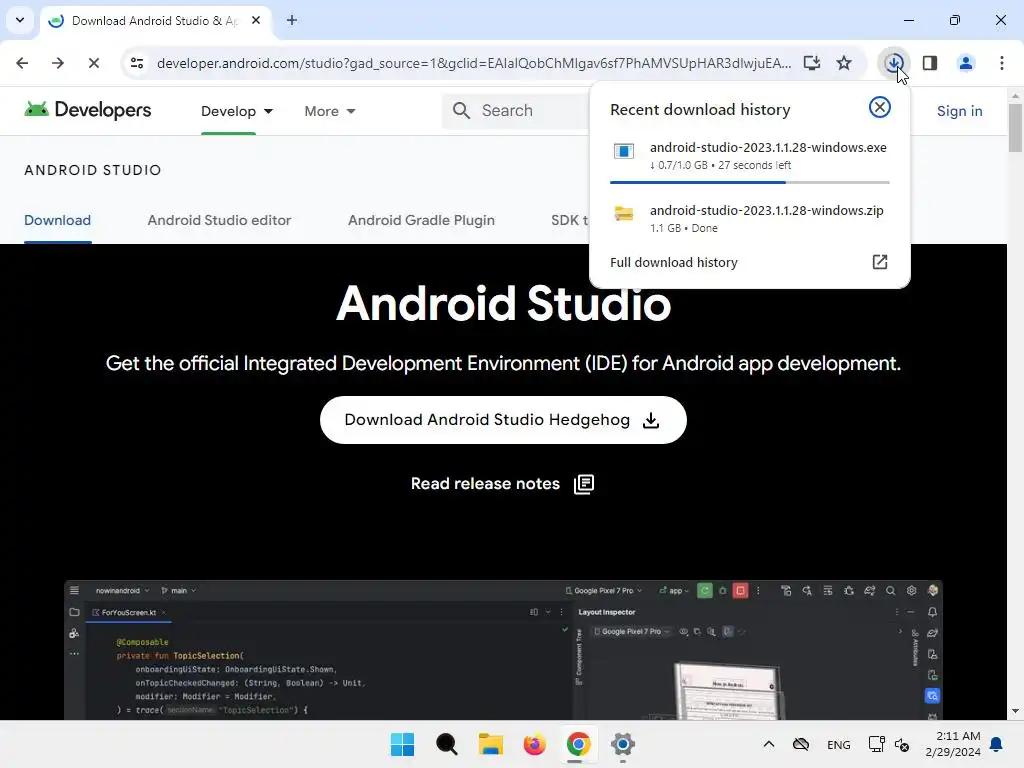The width and height of the screenshot is (1024, 768).
Task: Expand the Develop dropdown menu
Action: tap(236, 111)
